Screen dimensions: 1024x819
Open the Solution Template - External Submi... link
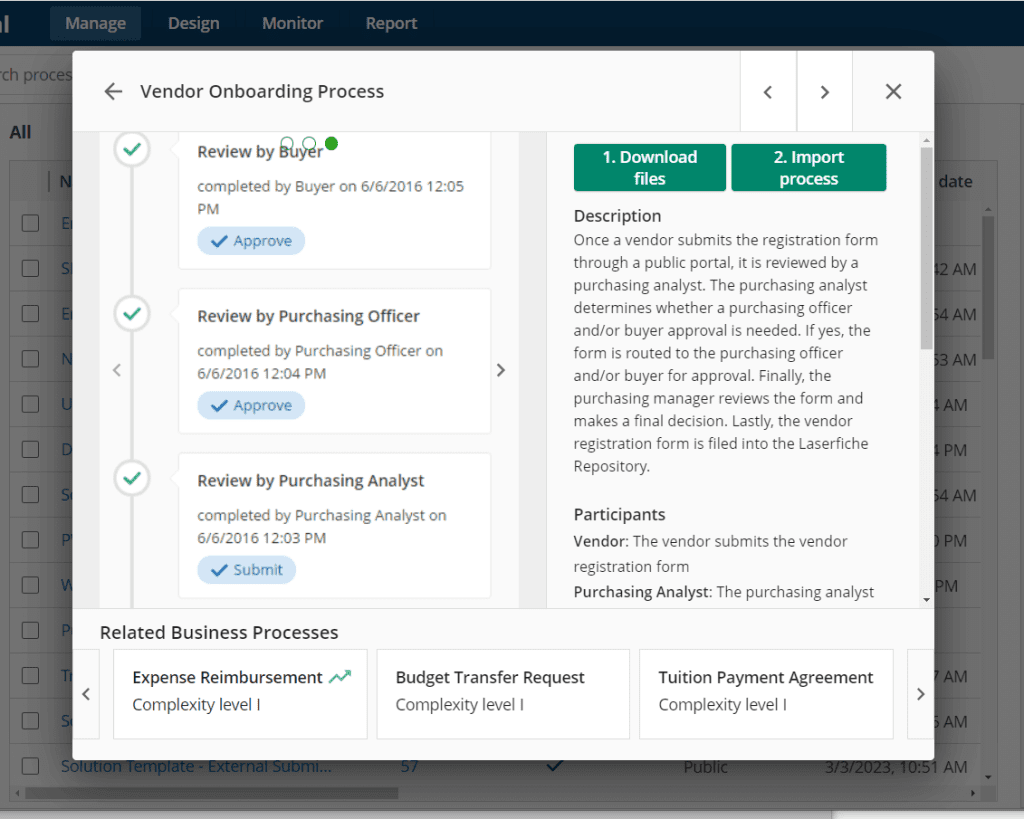point(196,766)
